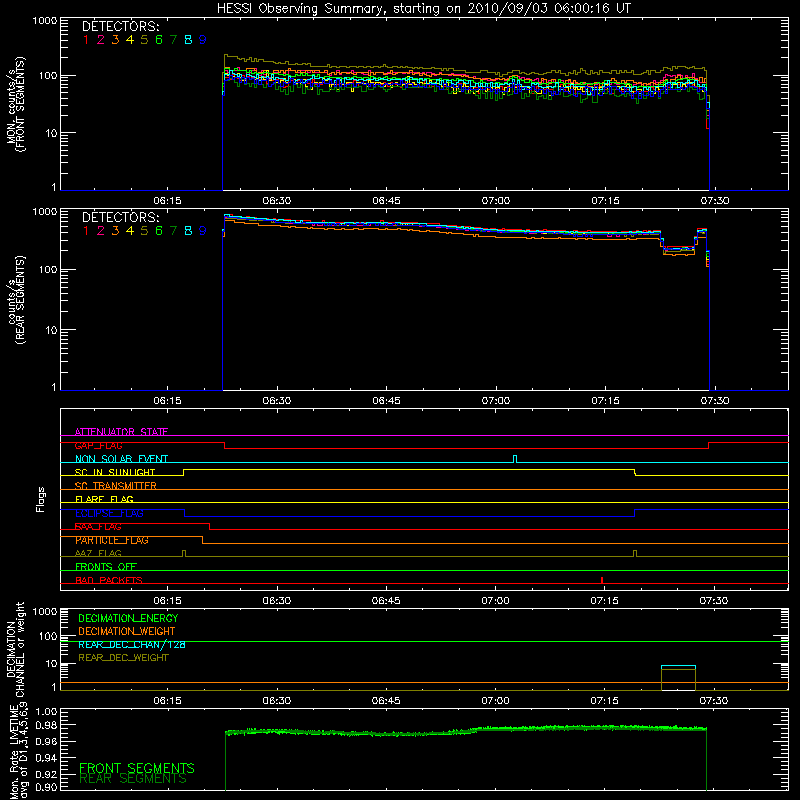800x800 pixels.
Task: Select detector 9 label in front segments legend
Action: (x=203, y=40)
